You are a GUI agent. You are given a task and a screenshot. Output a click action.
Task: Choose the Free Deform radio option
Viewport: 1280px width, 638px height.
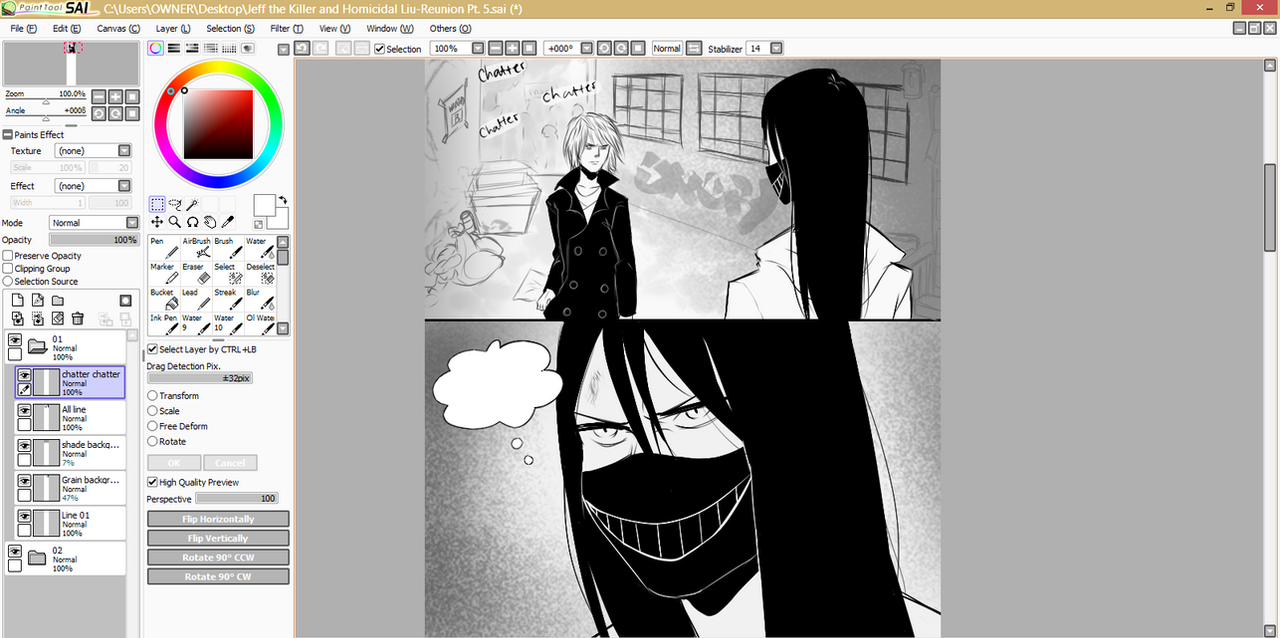tap(152, 426)
